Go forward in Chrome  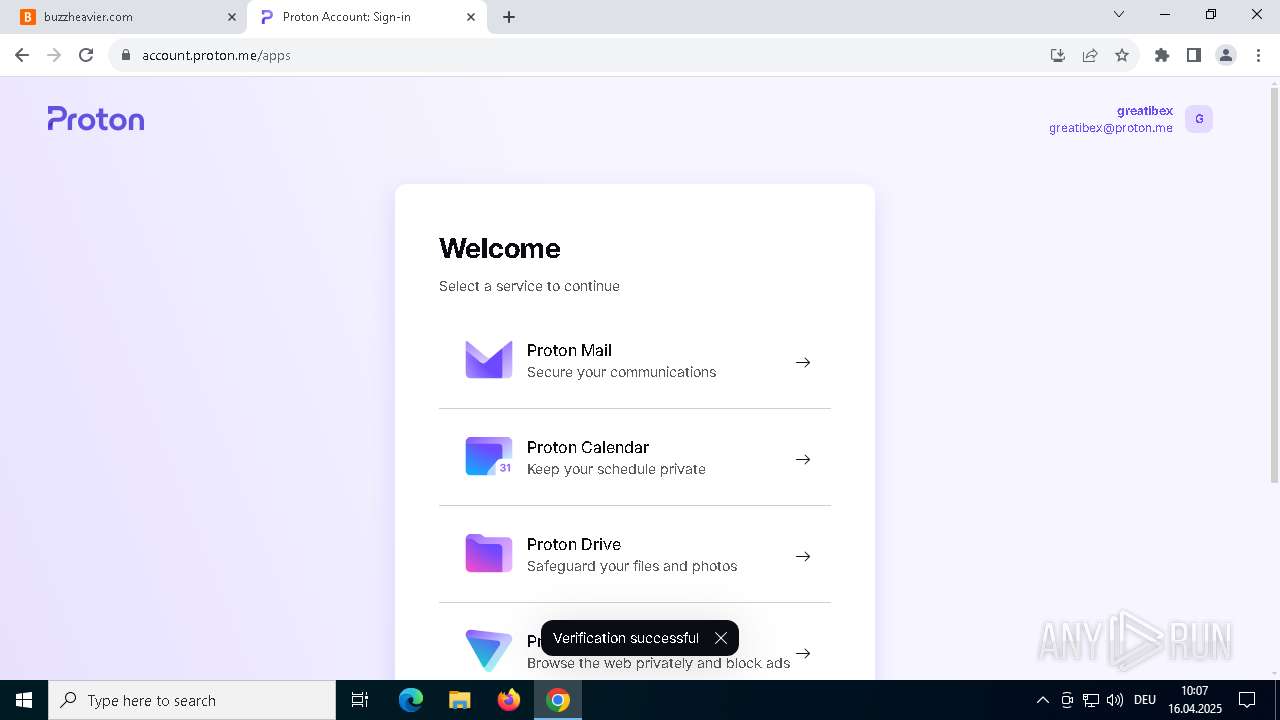point(54,55)
